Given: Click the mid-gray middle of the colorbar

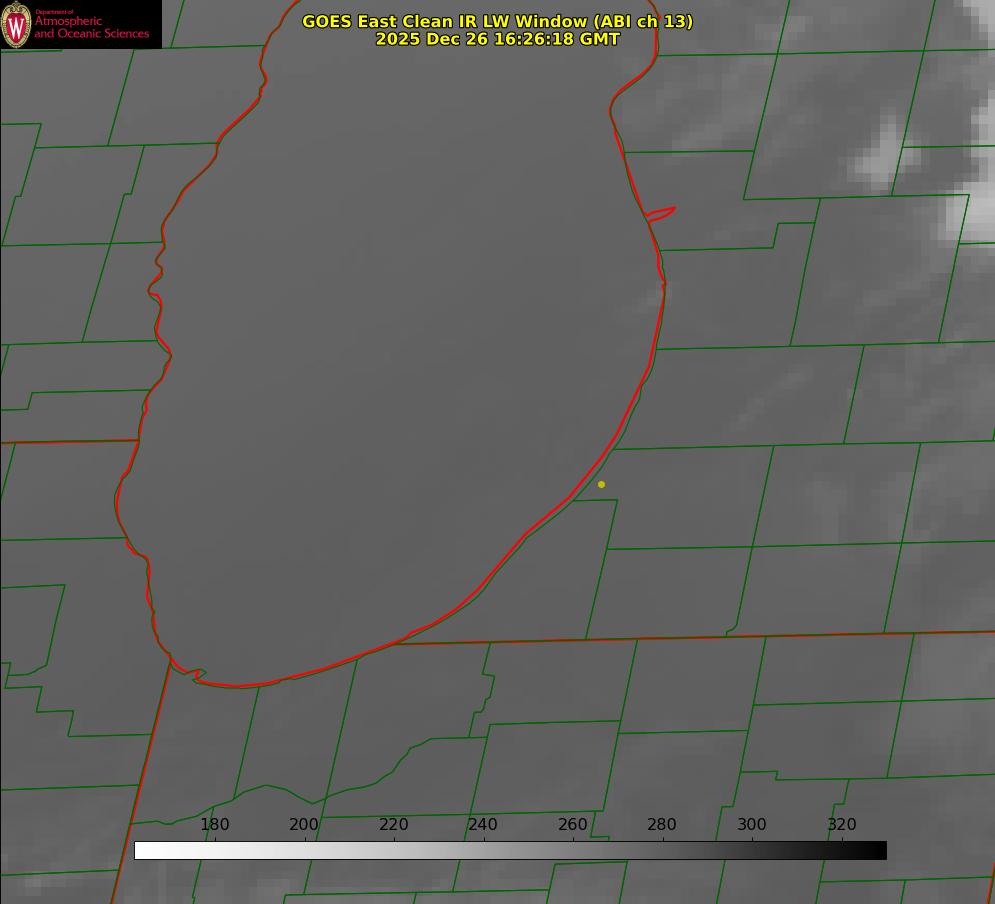Looking at the screenshot, I should [510, 850].
